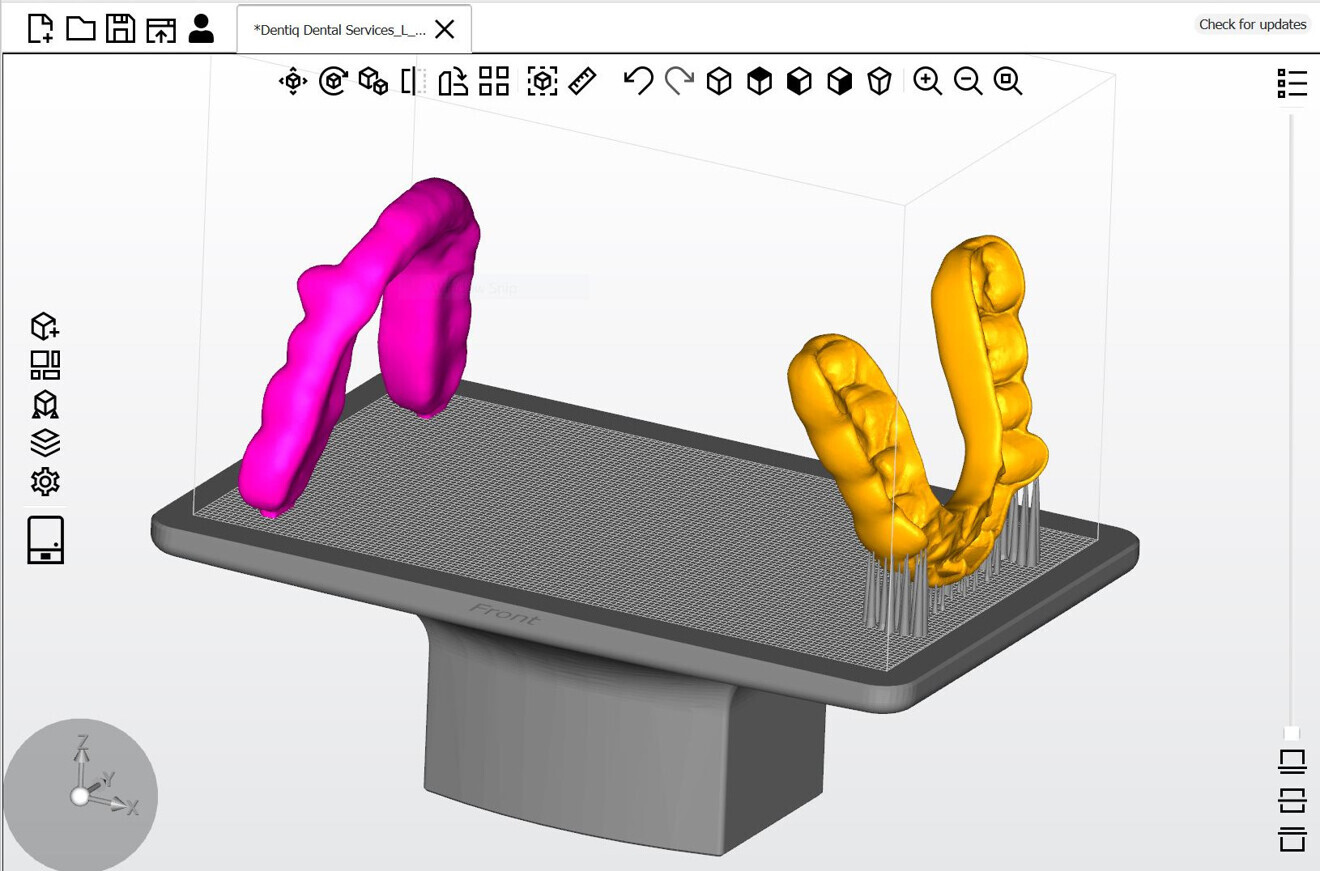
Task: Switch to first wireframe cube view
Action: pyautogui.click(x=719, y=81)
